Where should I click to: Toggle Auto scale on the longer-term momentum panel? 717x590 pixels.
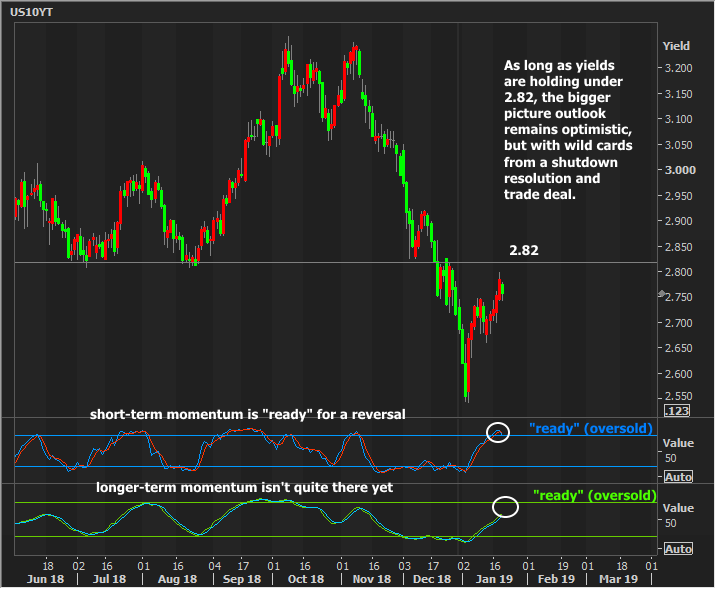(678, 549)
